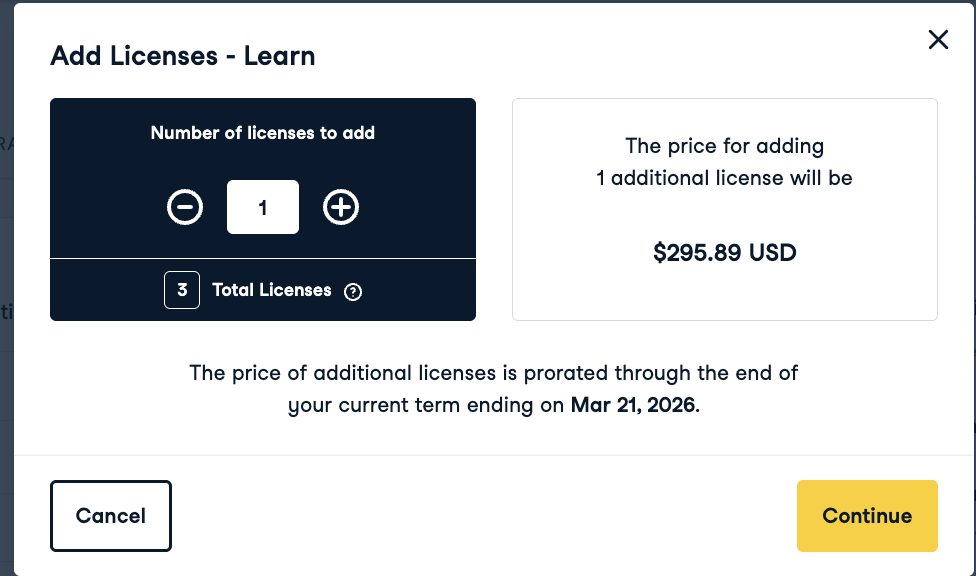Close the Add Licenses dialog with X
The image size is (976, 576).
point(938,40)
